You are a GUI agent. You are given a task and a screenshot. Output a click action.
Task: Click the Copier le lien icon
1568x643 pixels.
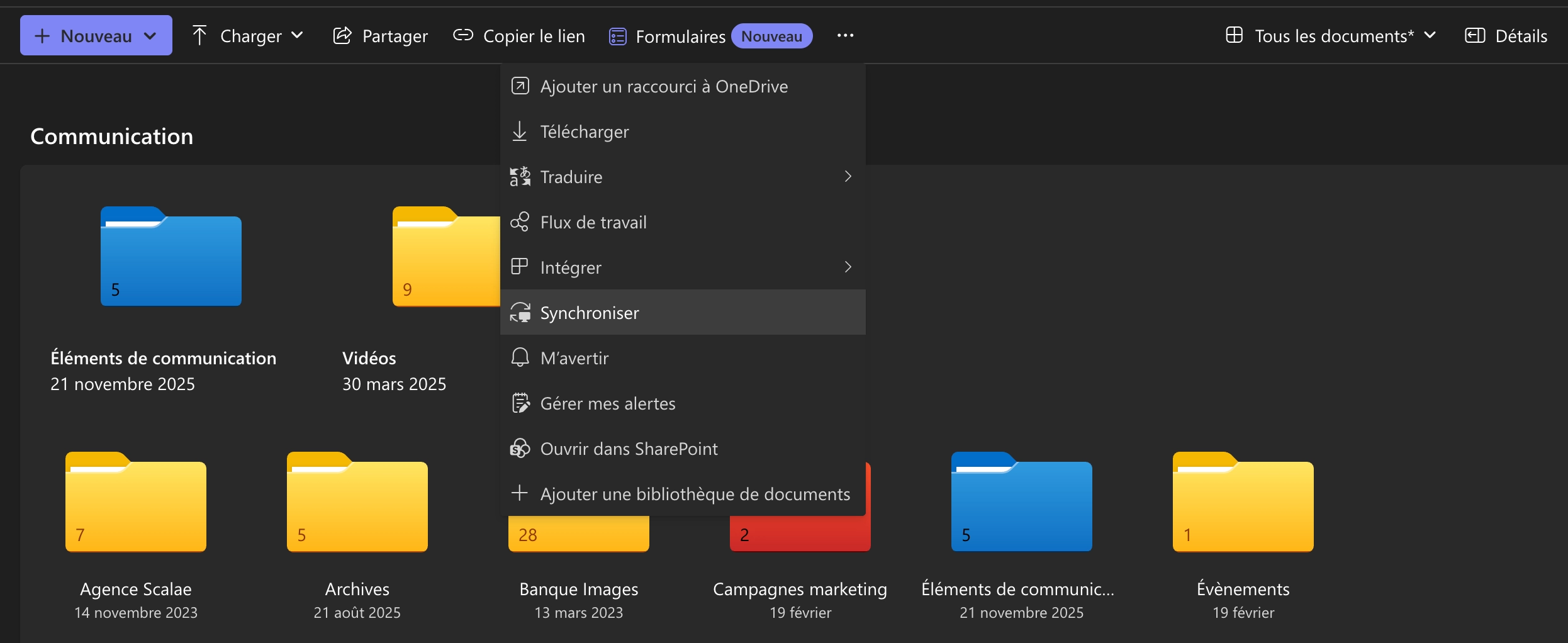463,36
